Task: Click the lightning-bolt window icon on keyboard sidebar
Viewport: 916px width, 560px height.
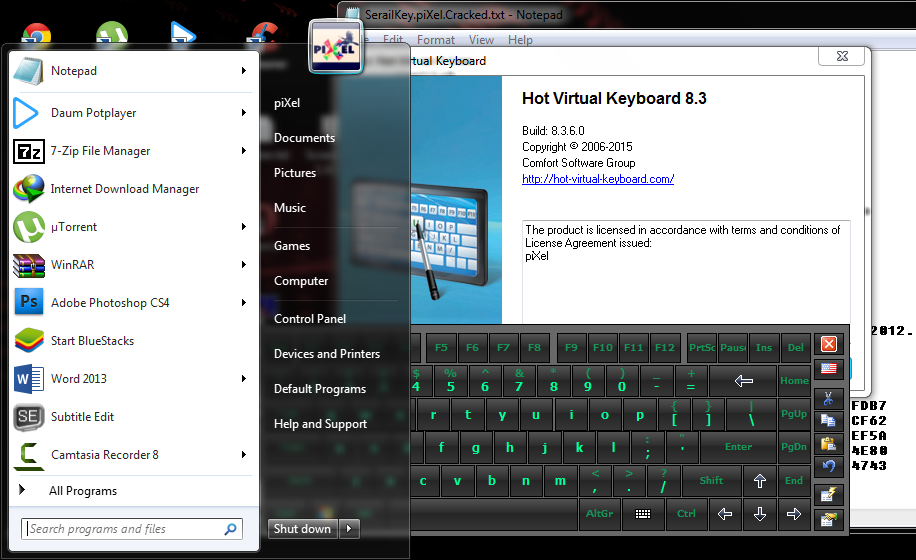Action: [x=828, y=495]
